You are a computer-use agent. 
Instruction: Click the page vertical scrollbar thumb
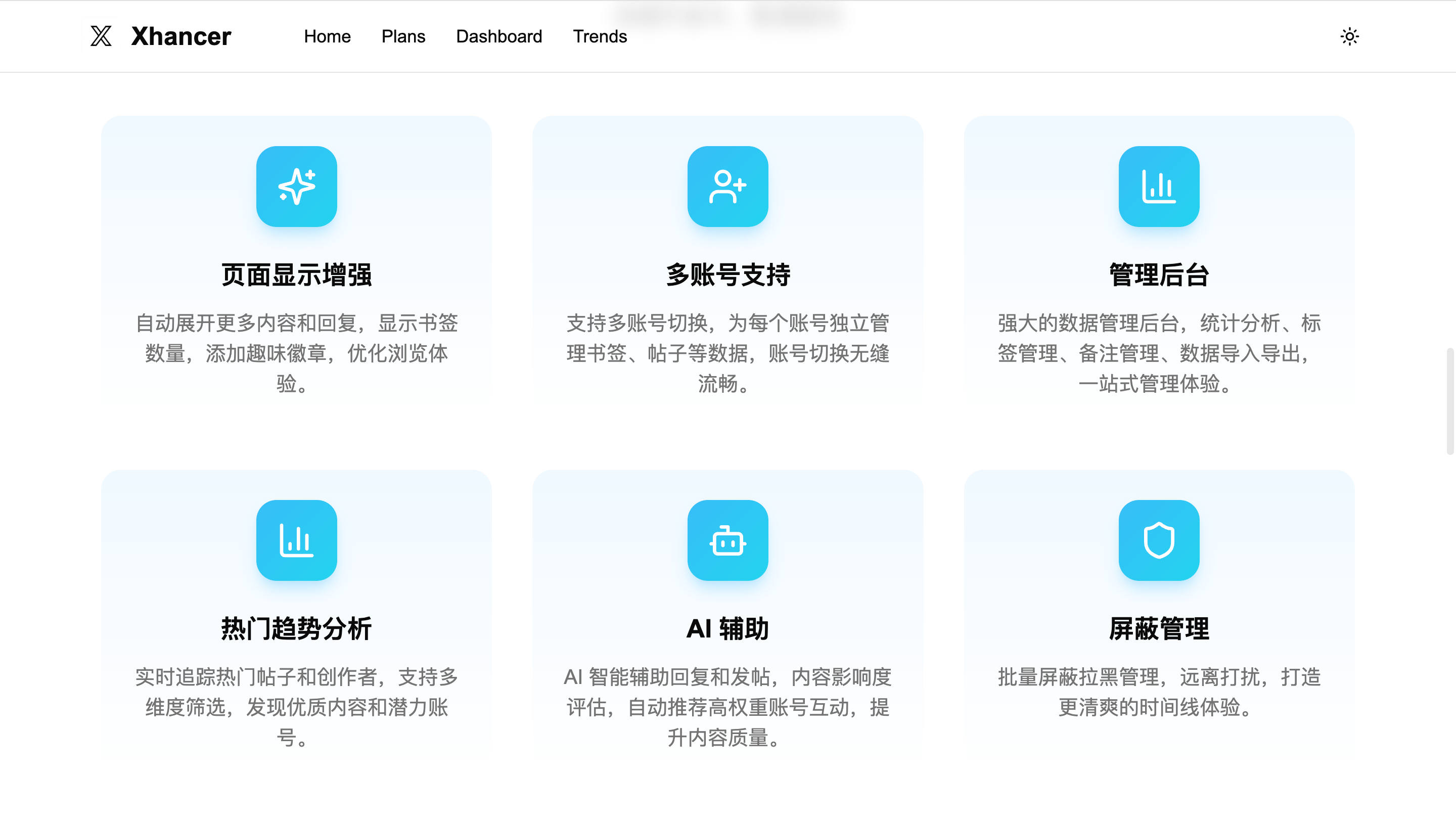pos(1450,401)
